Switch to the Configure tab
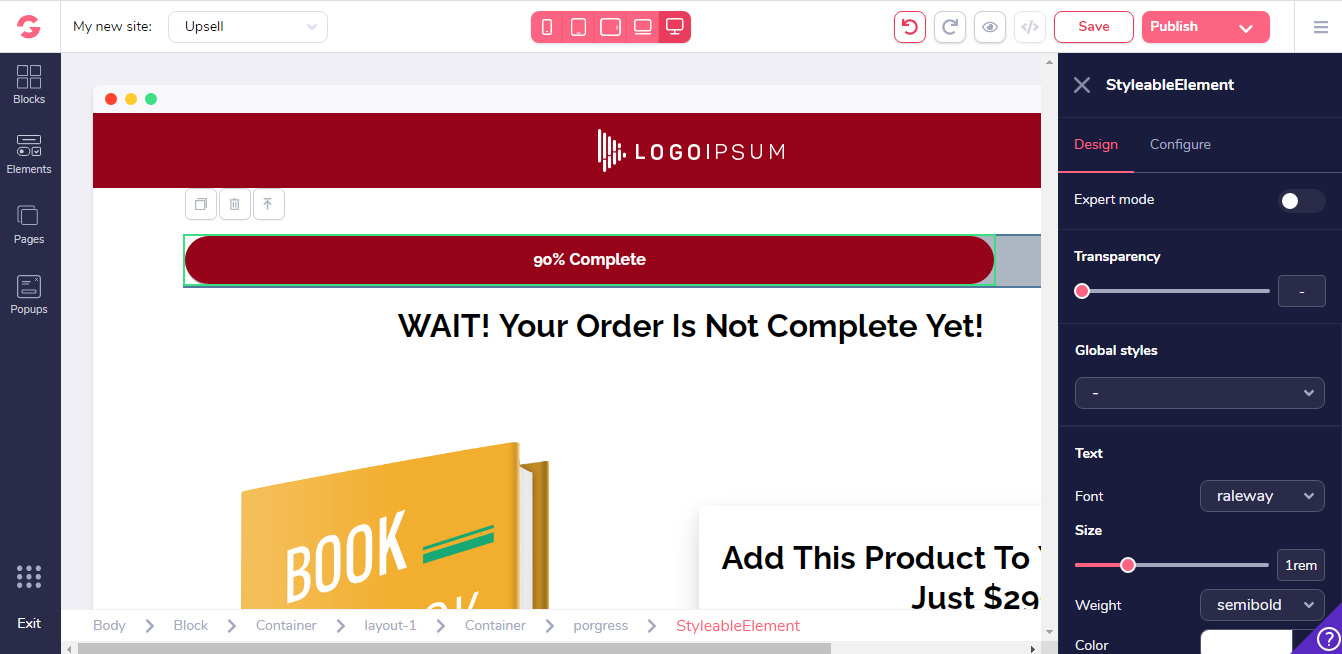This screenshot has width=1342, height=654. [1180, 144]
